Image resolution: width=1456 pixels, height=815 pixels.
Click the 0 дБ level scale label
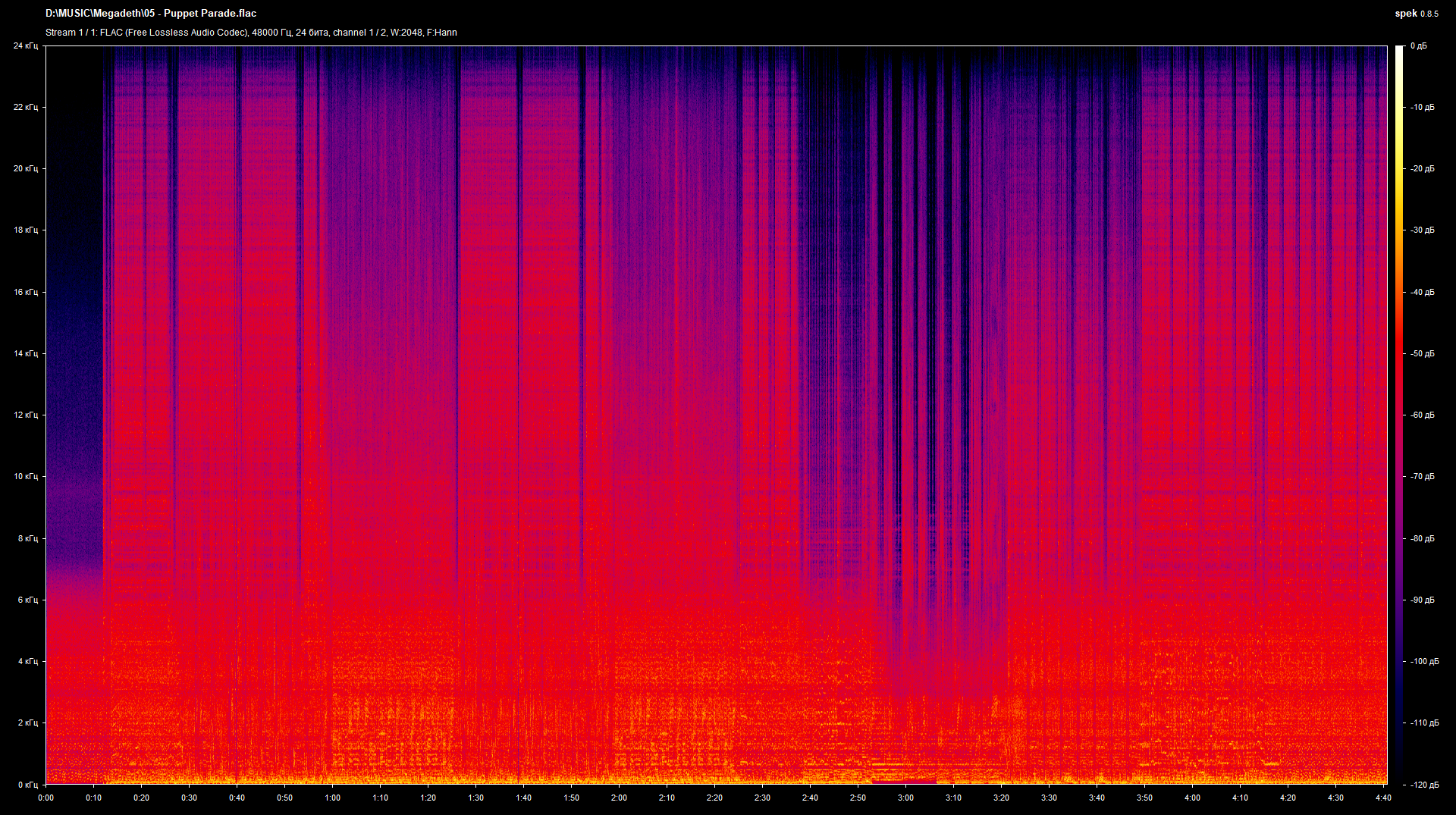tap(1418, 46)
